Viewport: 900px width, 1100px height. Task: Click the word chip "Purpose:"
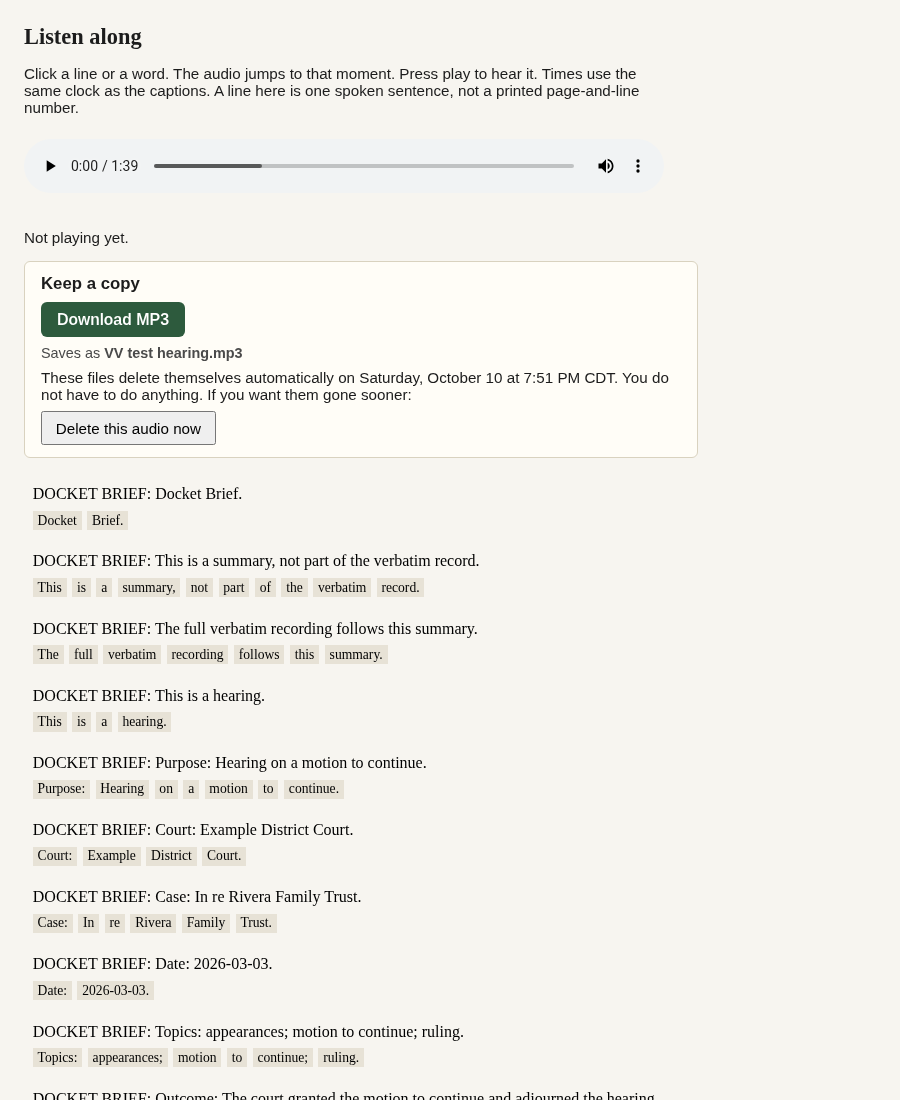click(61, 789)
